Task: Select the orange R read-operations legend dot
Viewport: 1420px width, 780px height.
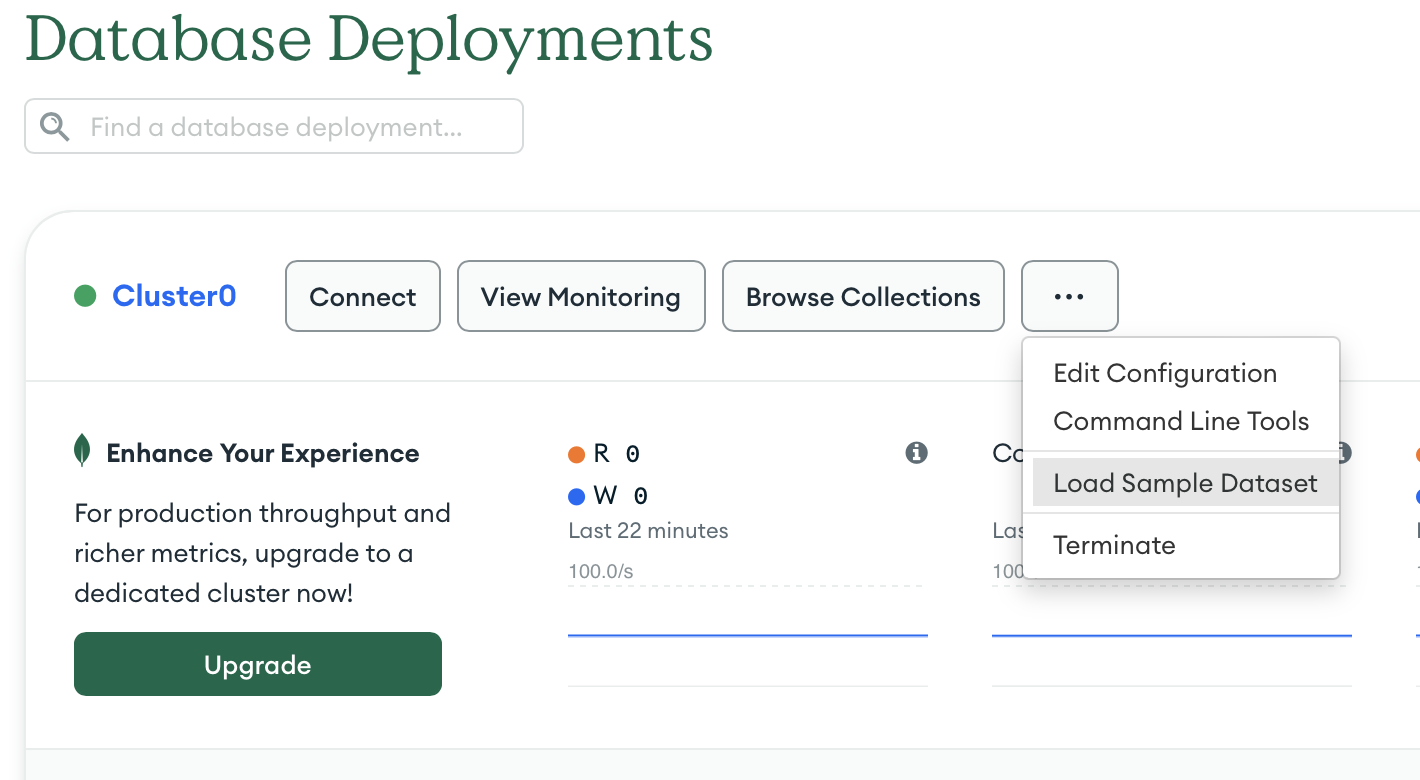Action: pos(576,453)
